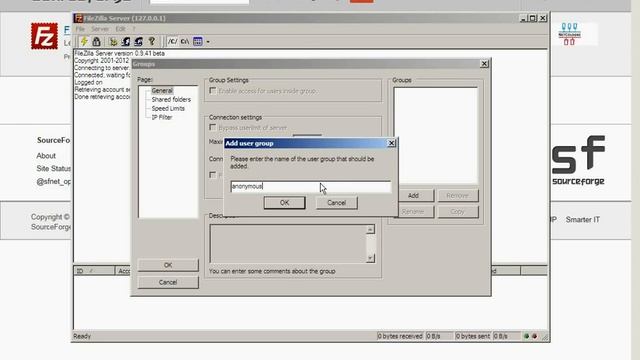
Task: Click the FileZilla Server version log line
Action: [x=120, y=53]
